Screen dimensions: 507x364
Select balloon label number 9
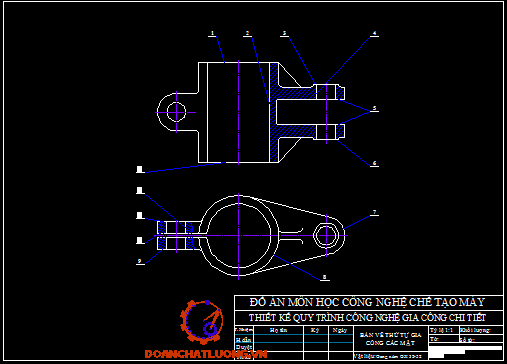(x=139, y=261)
